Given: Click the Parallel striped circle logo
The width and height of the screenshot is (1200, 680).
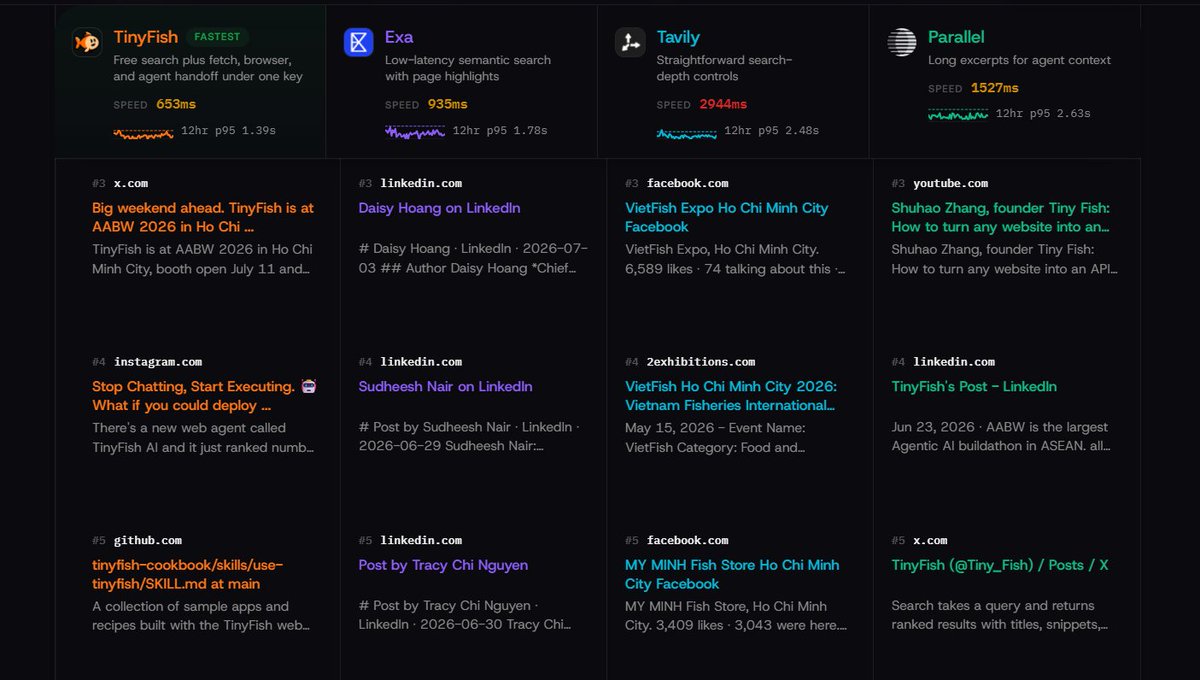Looking at the screenshot, I should tap(902, 42).
